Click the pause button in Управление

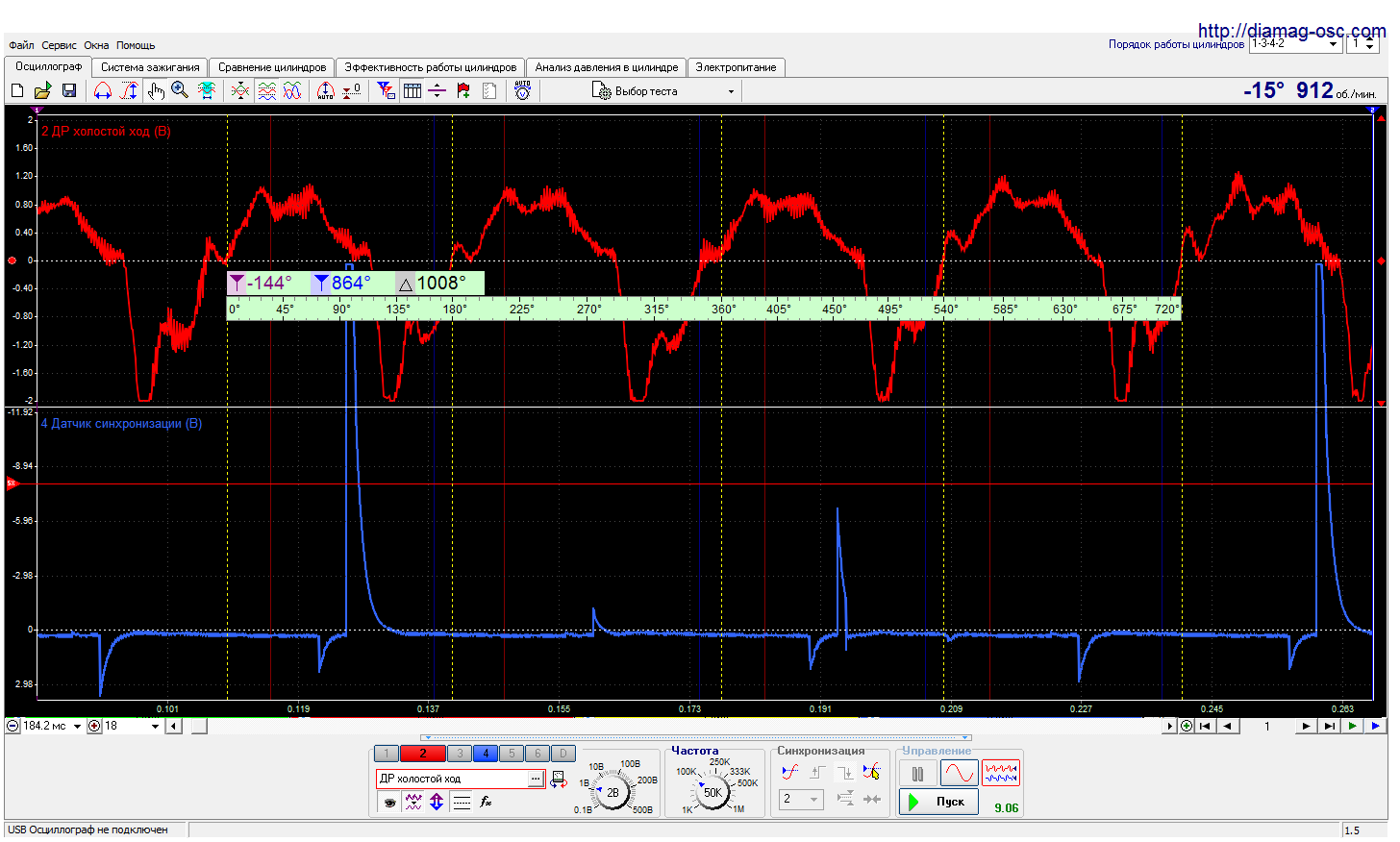click(x=918, y=774)
